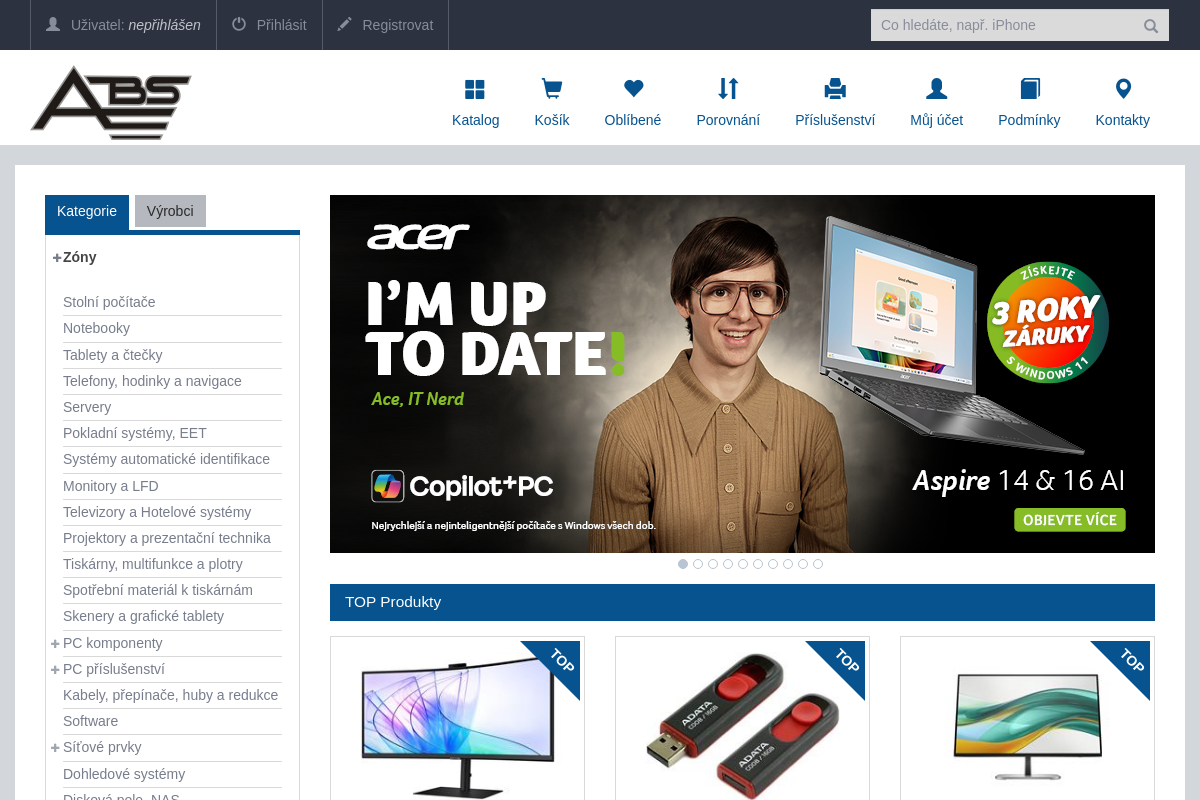The image size is (1200, 800).
Task: Open Systémy automatické identifikace category
Action: [x=166, y=459]
